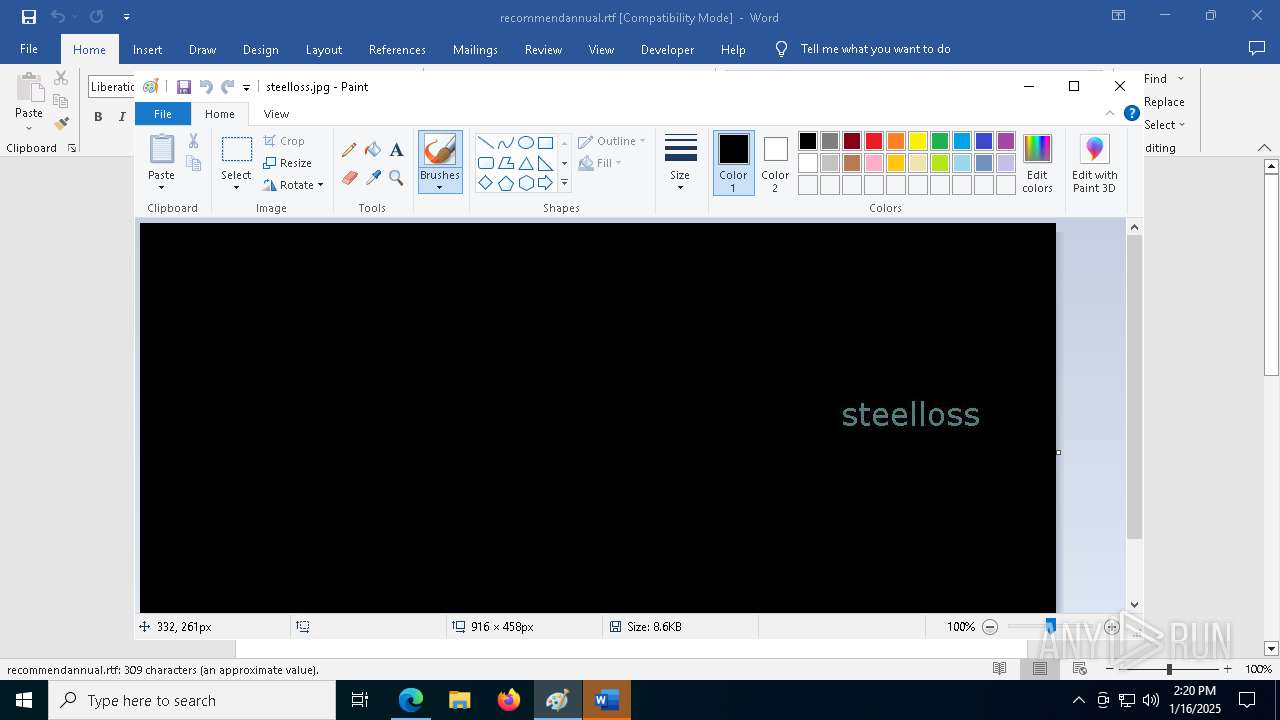This screenshot has width=1280, height=720.
Task: Choose the Right arrow shape
Action: (545, 183)
